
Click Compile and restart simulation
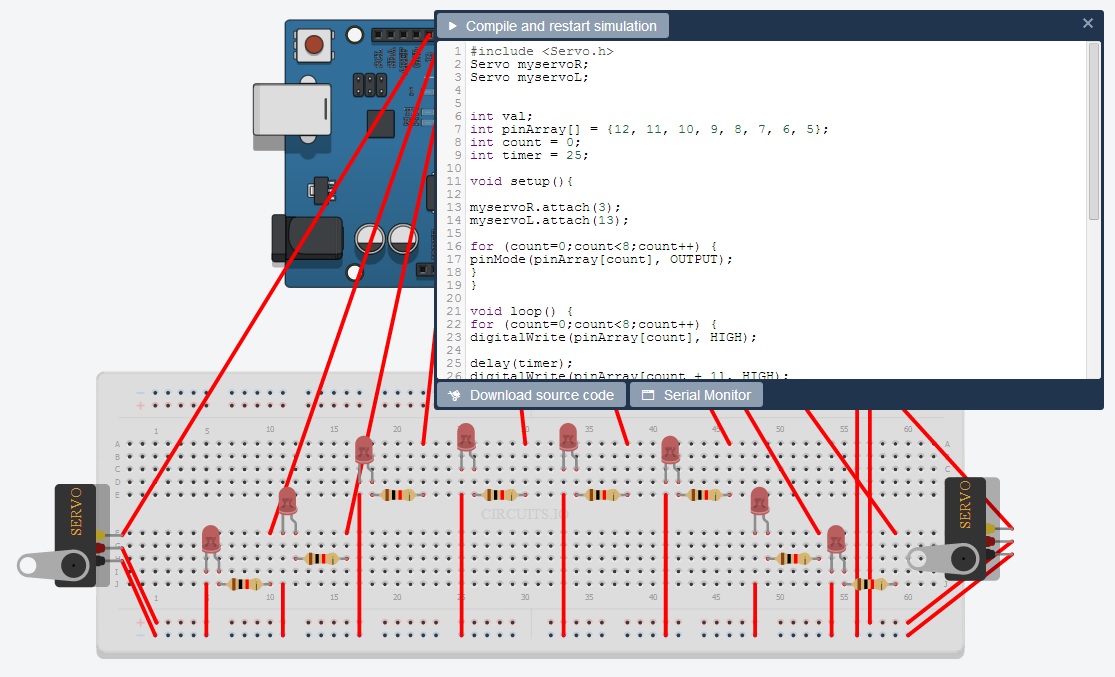(x=553, y=25)
